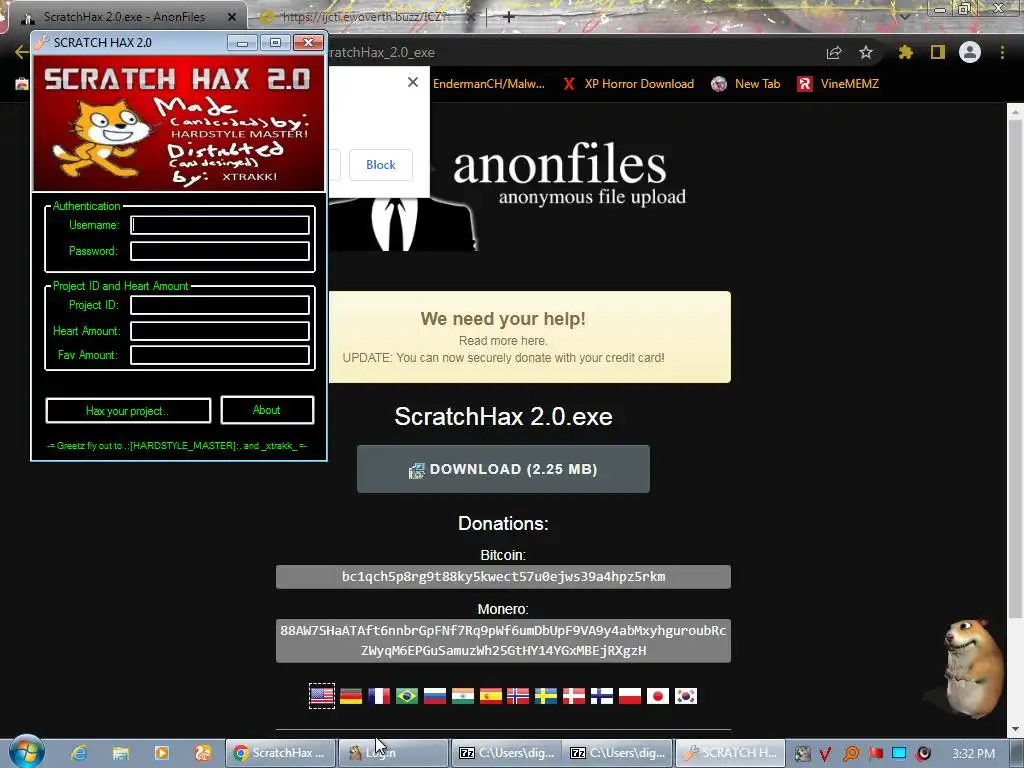Click Read more here link
The width and height of the screenshot is (1024, 768).
pyautogui.click(x=503, y=340)
